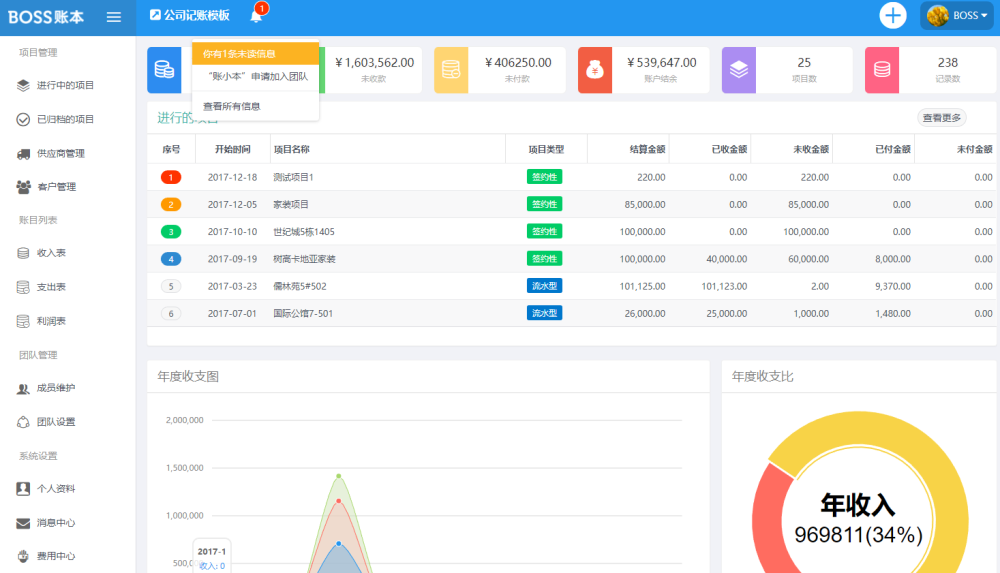Click the plus add button
Screen dimensions: 1000x573
pyautogui.click(x=892, y=15)
